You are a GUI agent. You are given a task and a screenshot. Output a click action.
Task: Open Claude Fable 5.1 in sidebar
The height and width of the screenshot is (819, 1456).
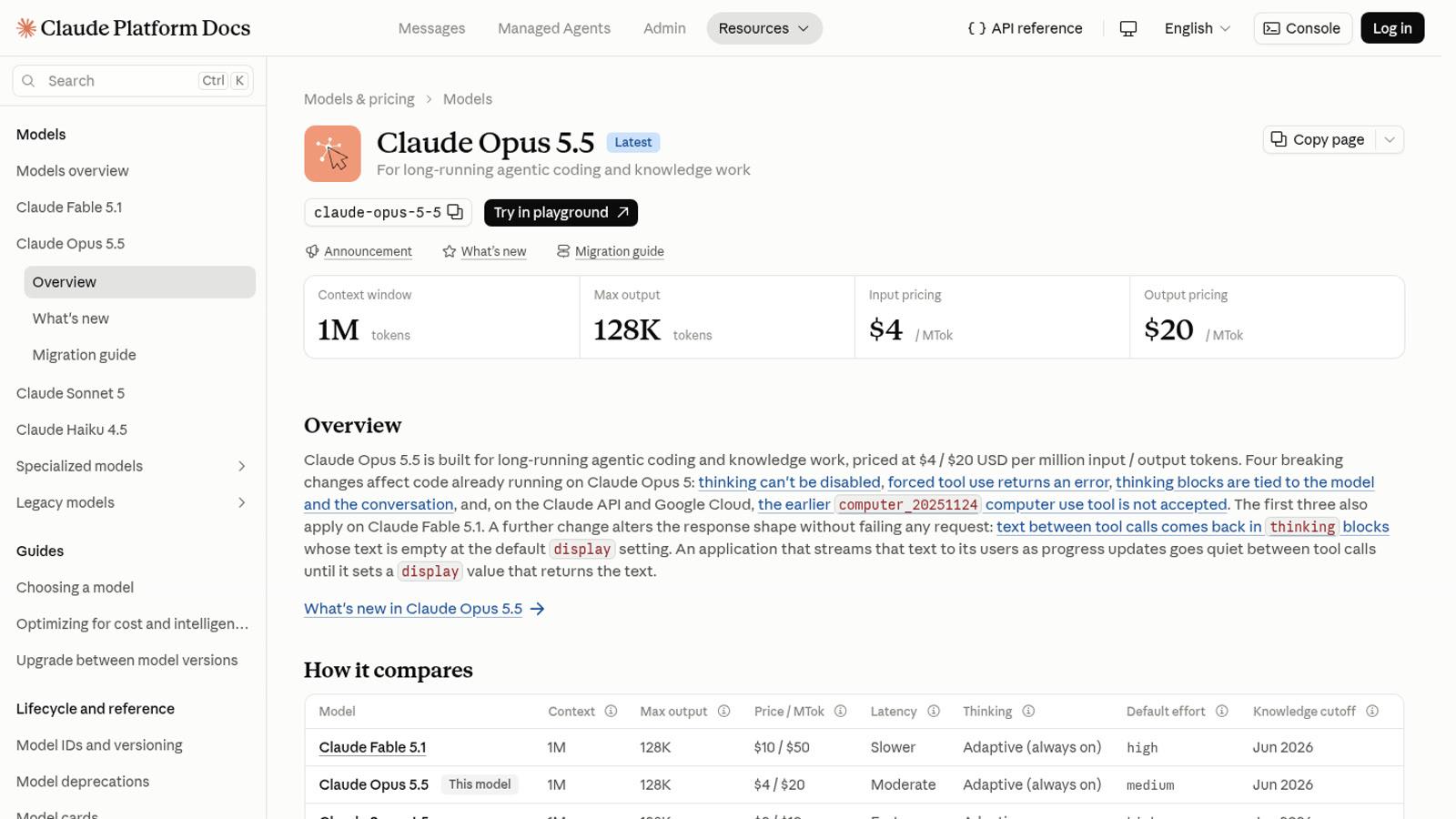click(69, 207)
